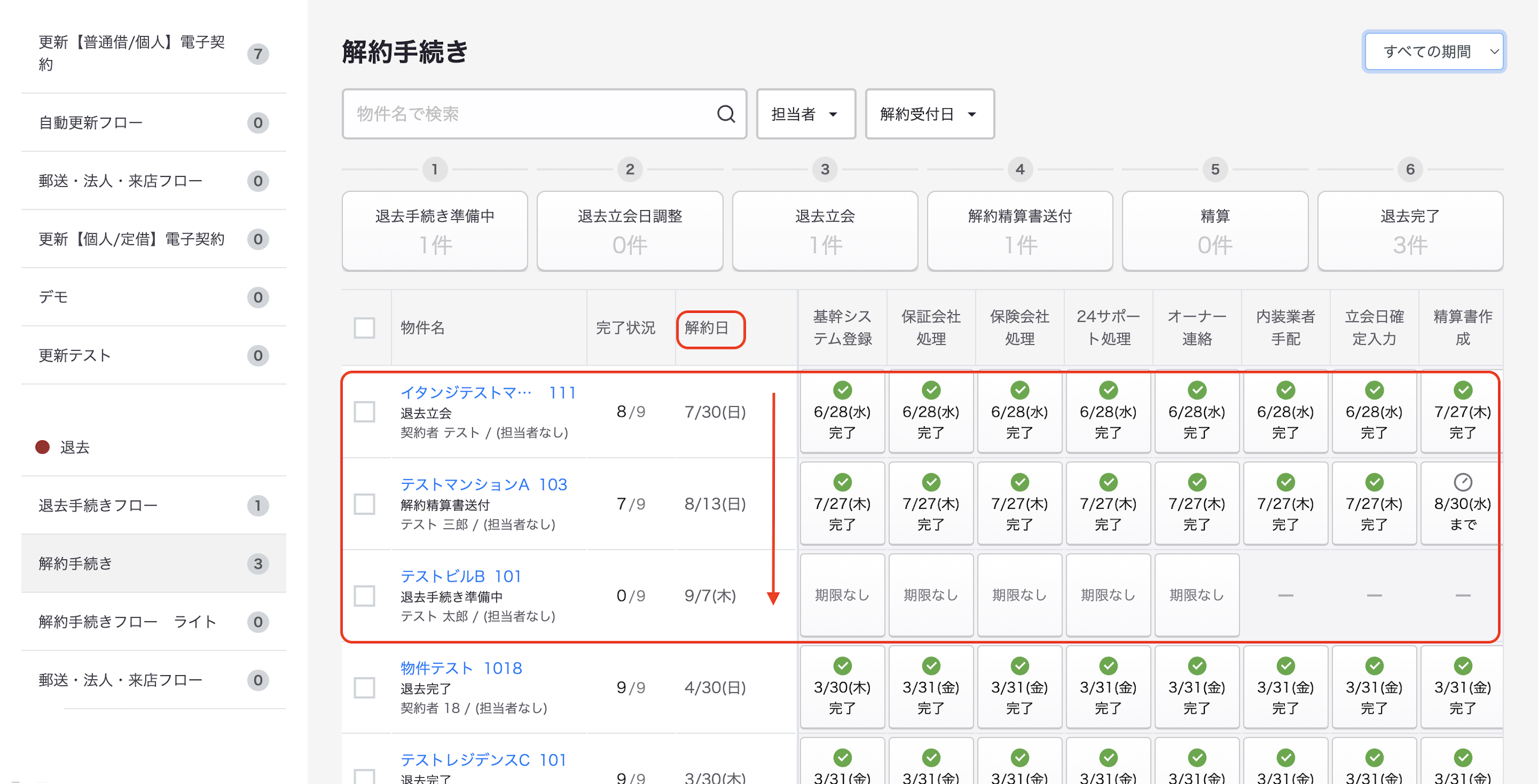The height and width of the screenshot is (784, 1538).
Task: Open the イタンジテストマ… 111 property link
Action: click(x=489, y=392)
